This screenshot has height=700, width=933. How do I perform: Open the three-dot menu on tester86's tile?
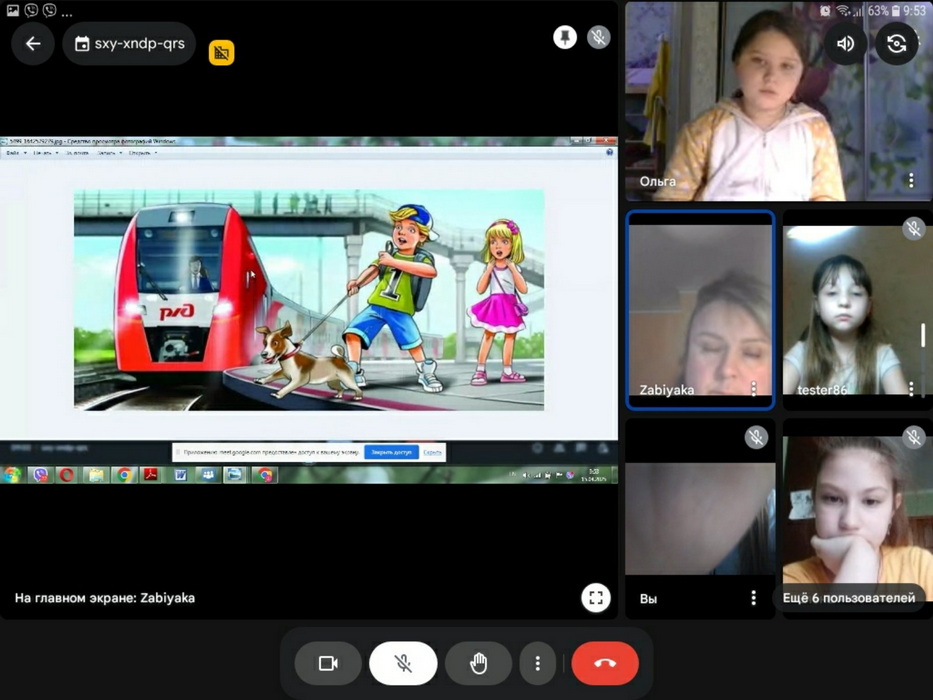pos(911,389)
